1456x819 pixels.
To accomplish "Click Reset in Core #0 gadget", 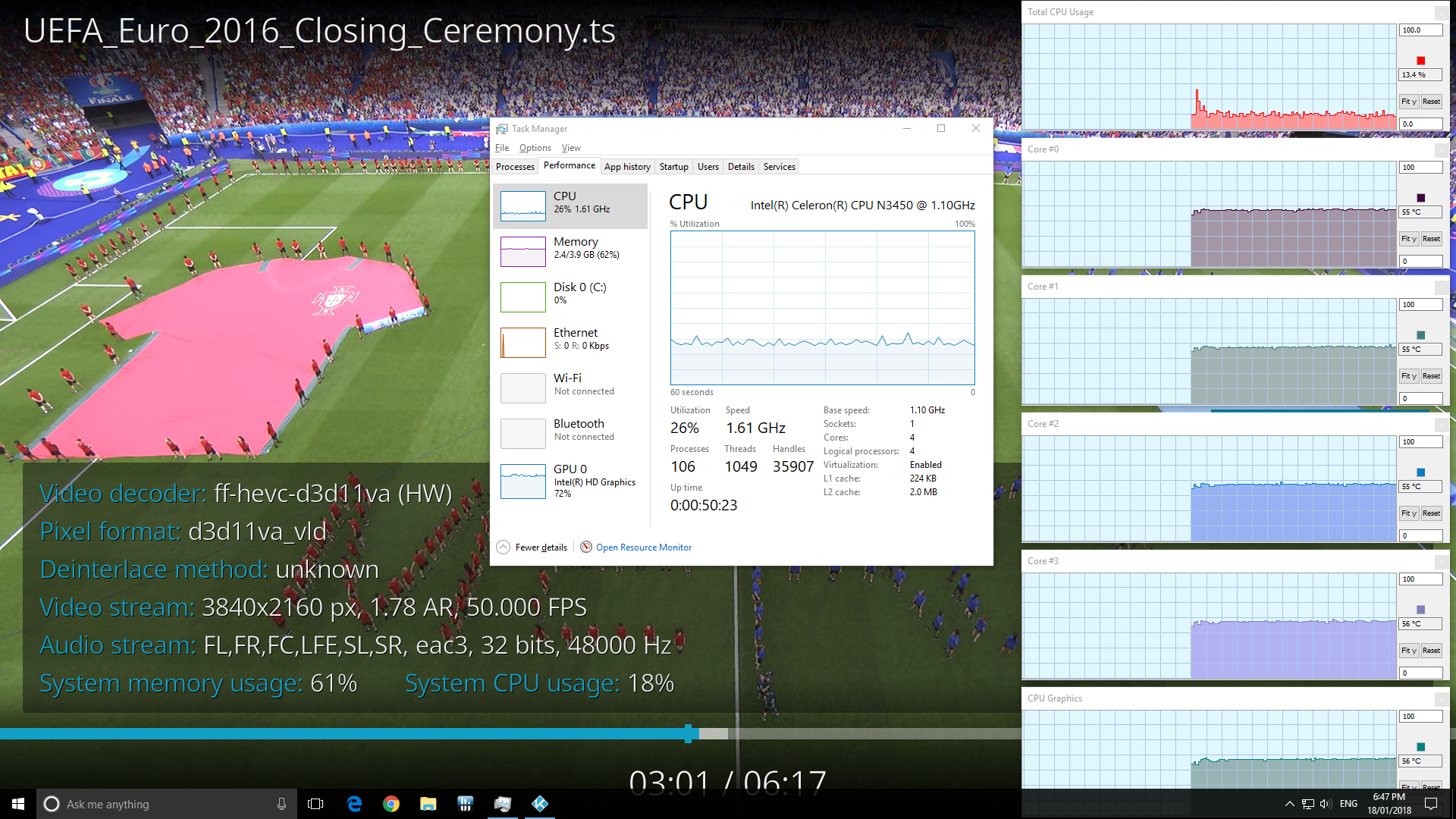I will click(x=1431, y=239).
